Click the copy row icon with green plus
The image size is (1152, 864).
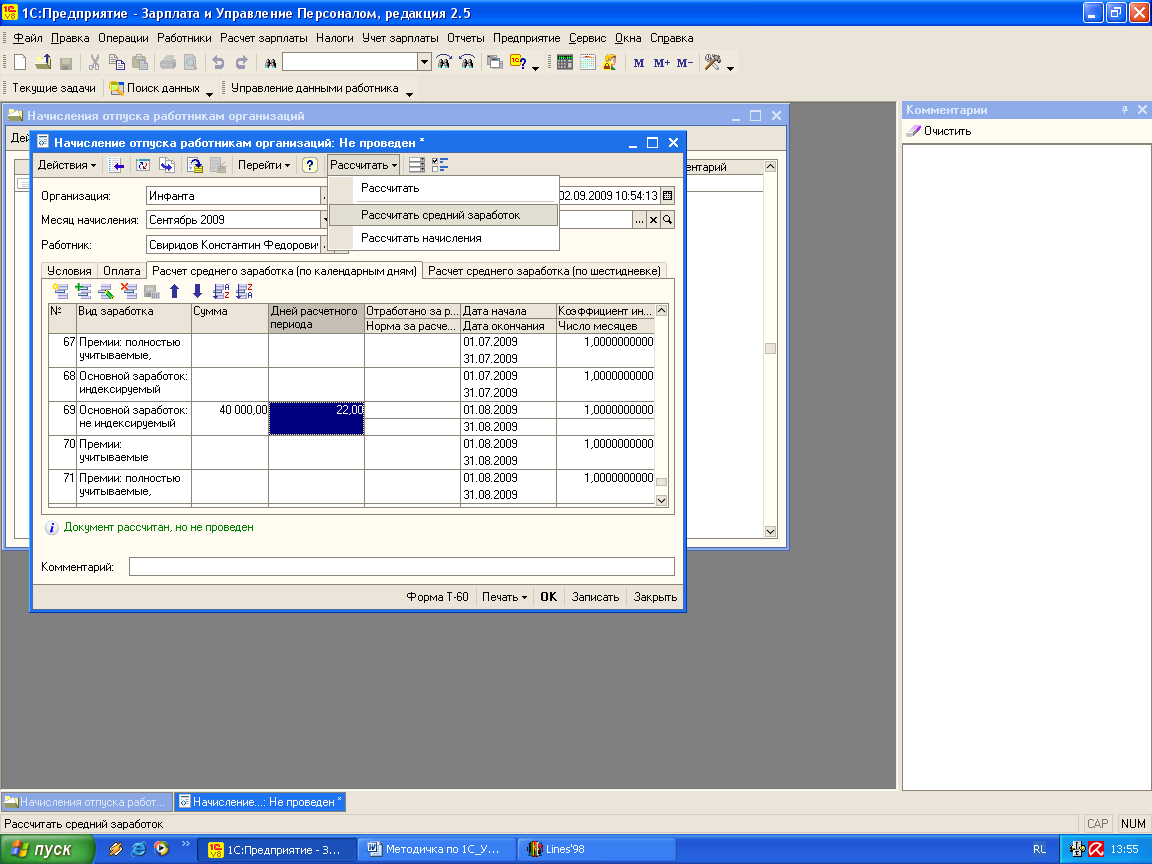click(83, 291)
